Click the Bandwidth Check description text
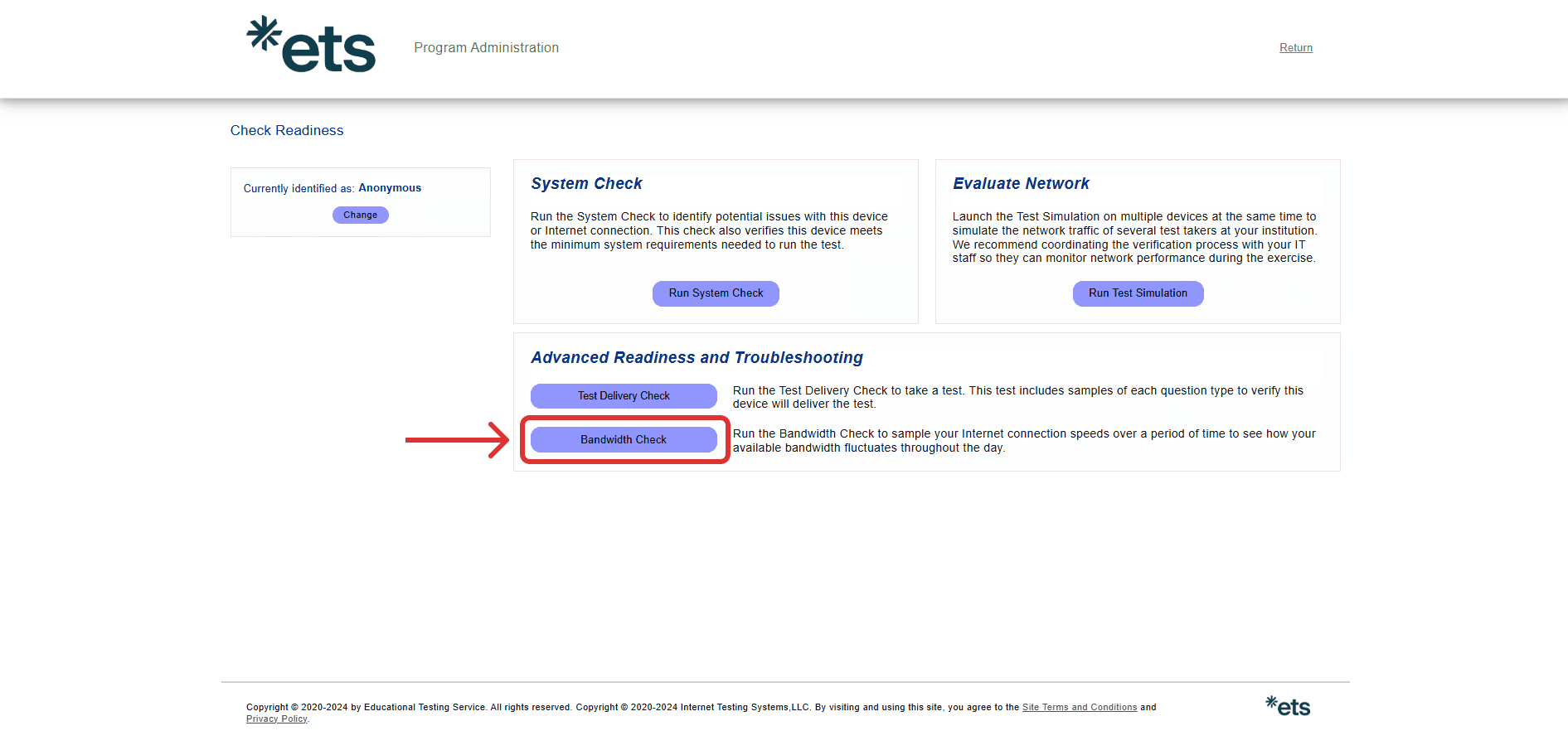Image resolution: width=1568 pixels, height=755 pixels. 1023,441
